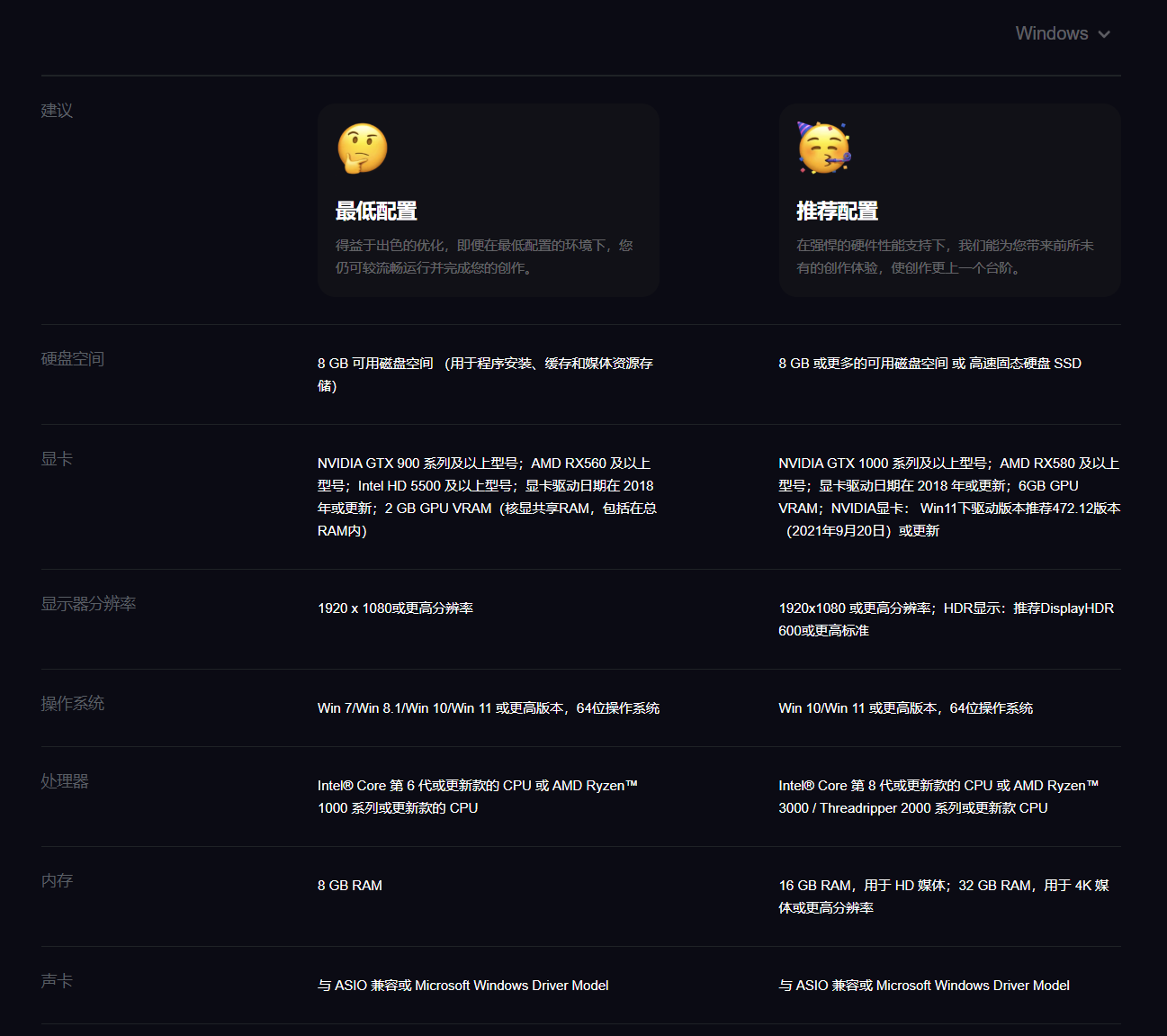Screen dimensions: 1167x1036
Task: Click the 最低配置 card description text
Action: [484, 257]
